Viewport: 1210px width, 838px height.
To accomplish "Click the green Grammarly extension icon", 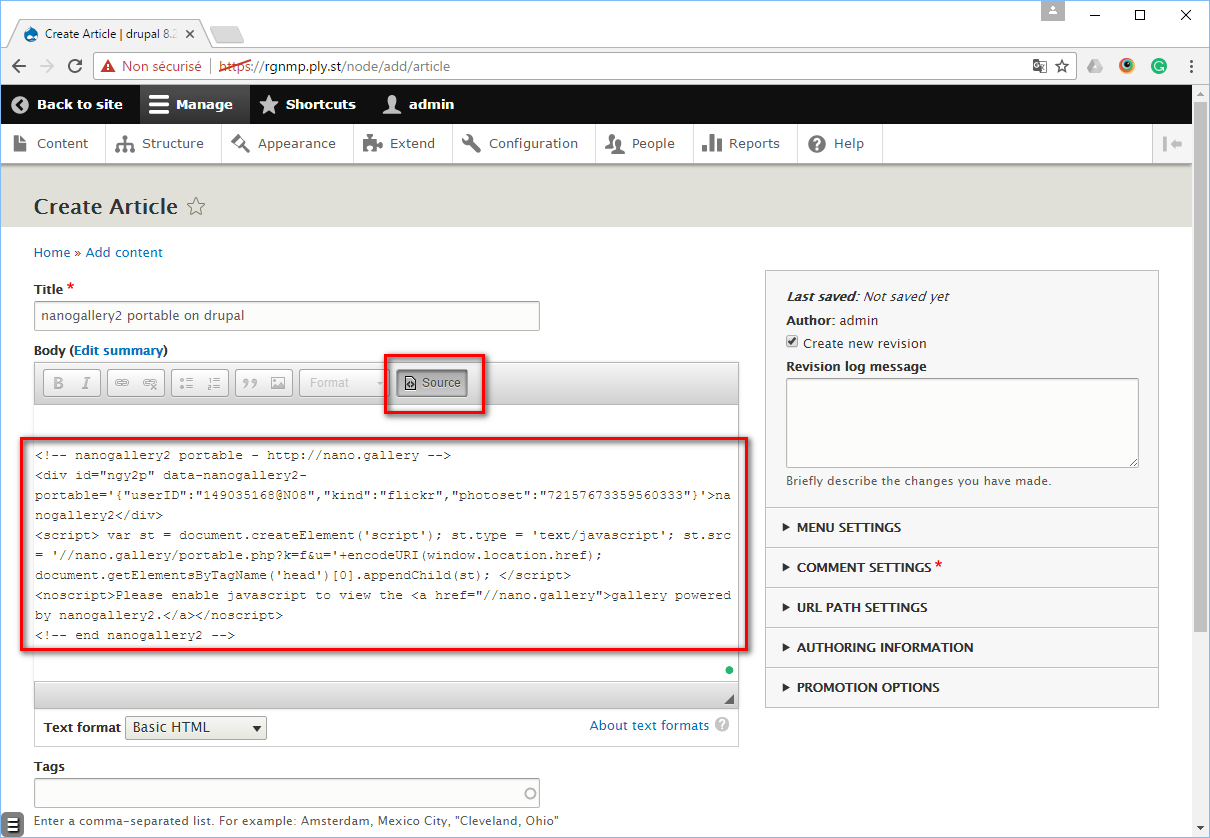I will tap(1159, 67).
